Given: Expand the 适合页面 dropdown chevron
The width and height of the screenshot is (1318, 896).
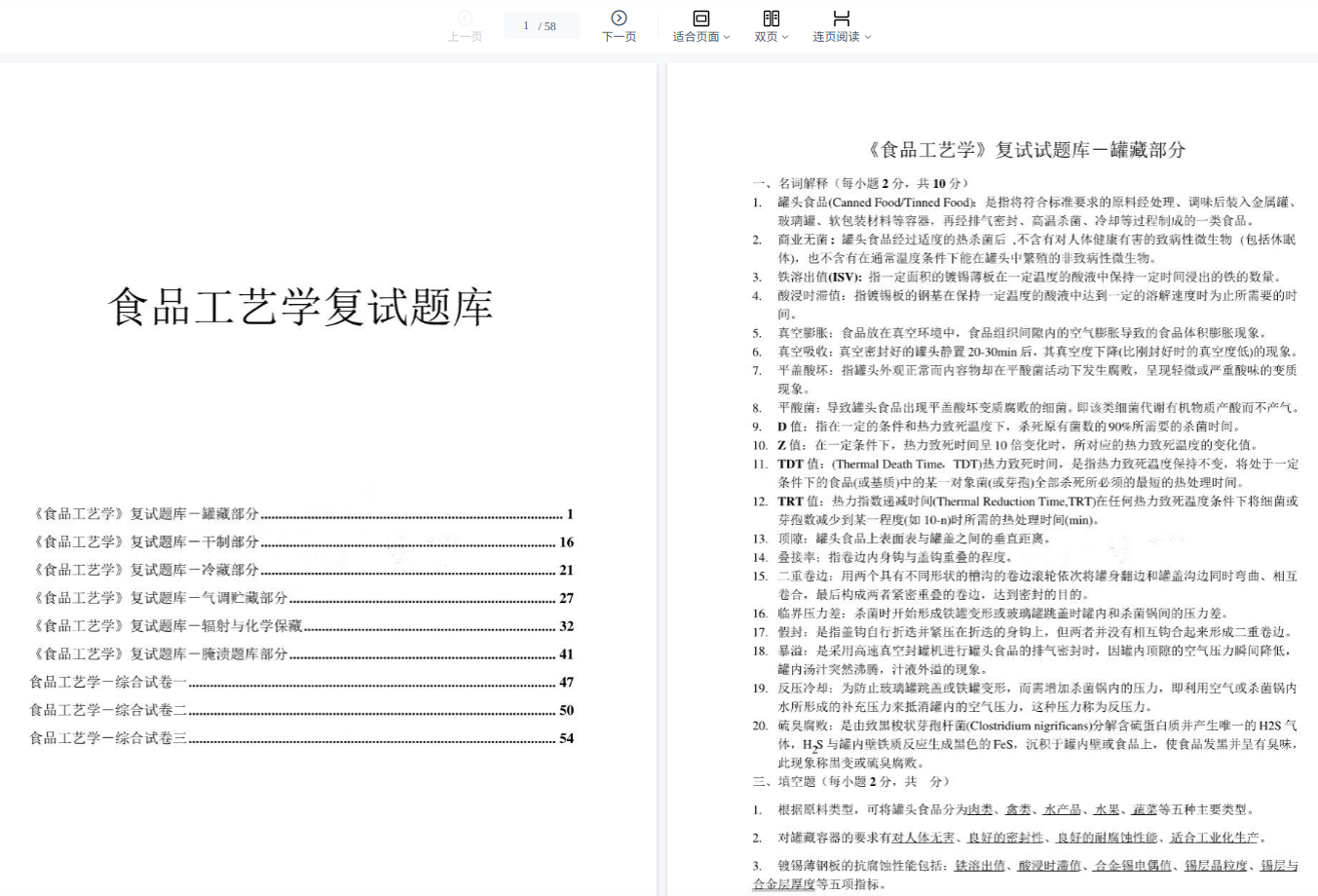Looking at the screenshot, I should click(727, 37).
